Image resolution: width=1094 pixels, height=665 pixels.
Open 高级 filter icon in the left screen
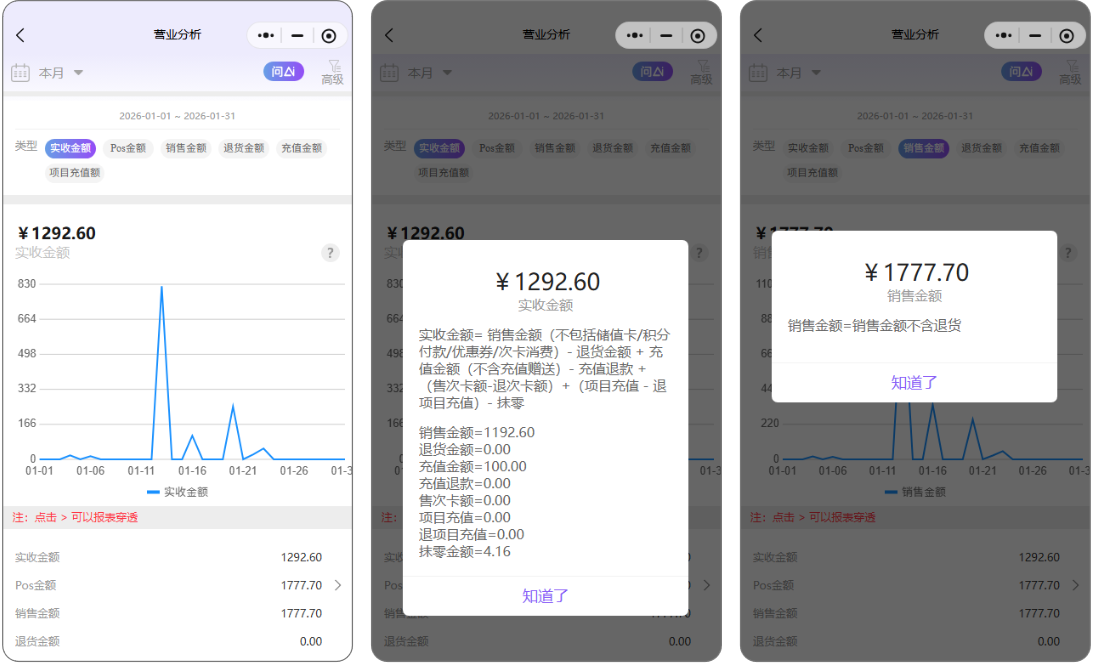click(332, 72)
